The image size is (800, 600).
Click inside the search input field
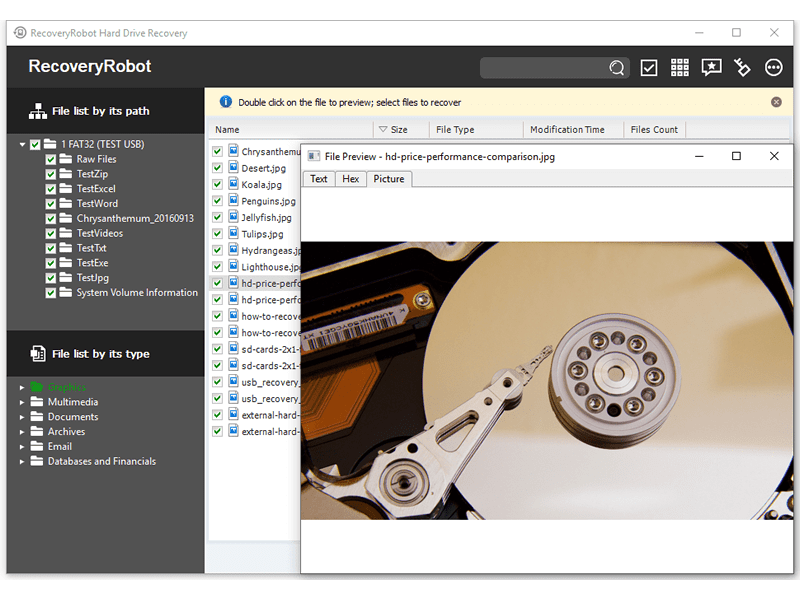(x=544, y=67)
